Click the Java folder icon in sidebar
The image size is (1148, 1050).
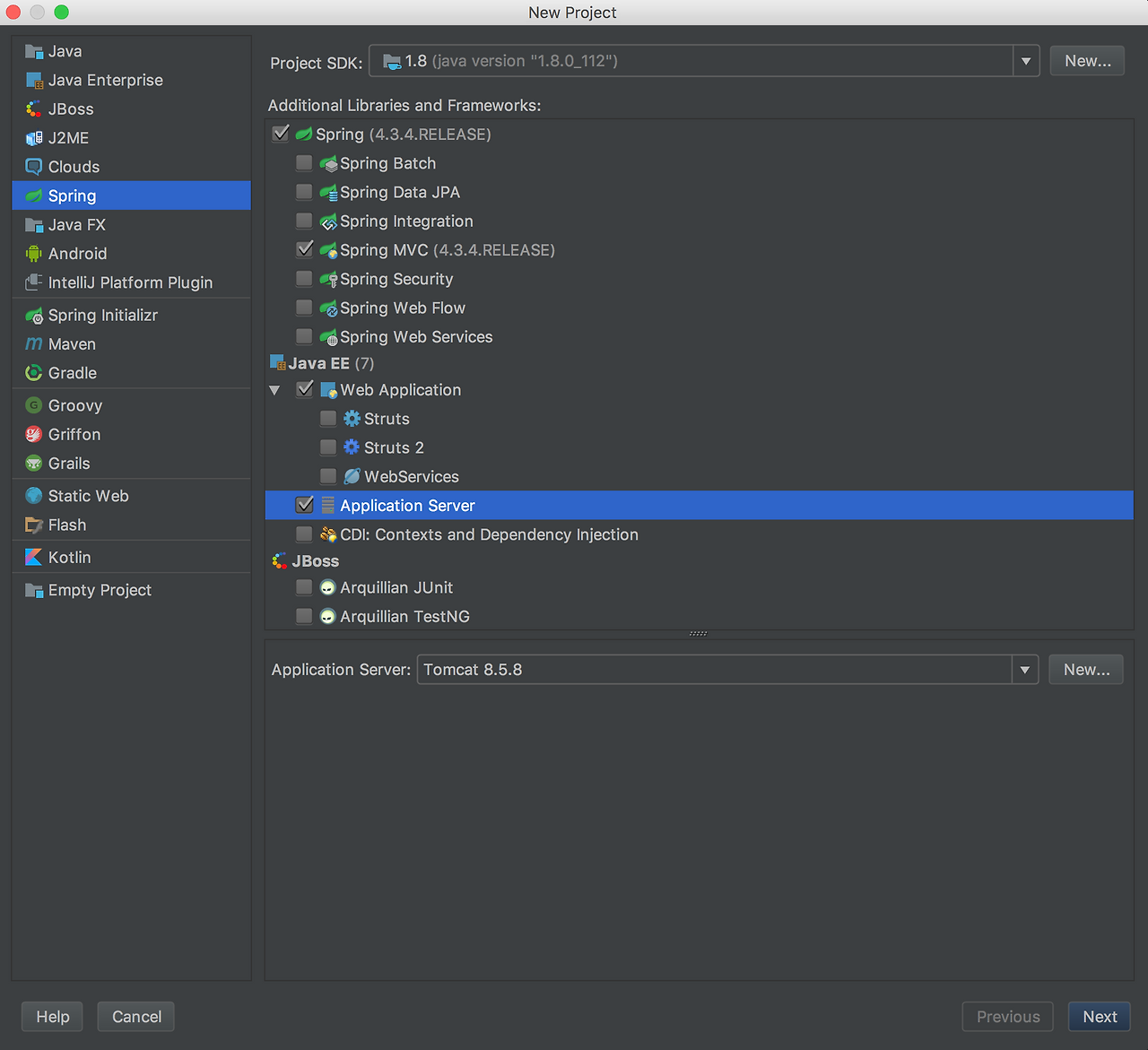tap(34, 52)
